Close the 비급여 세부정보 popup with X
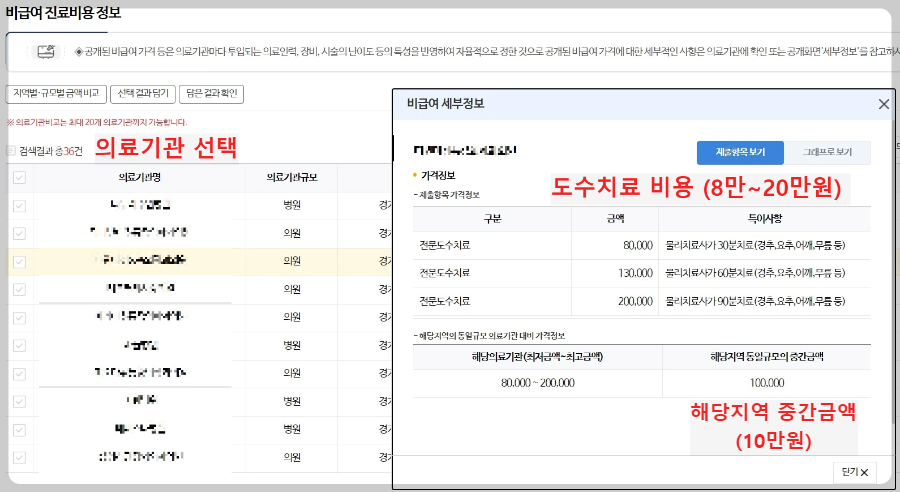The image size is (900, 492). pos(883,104)
